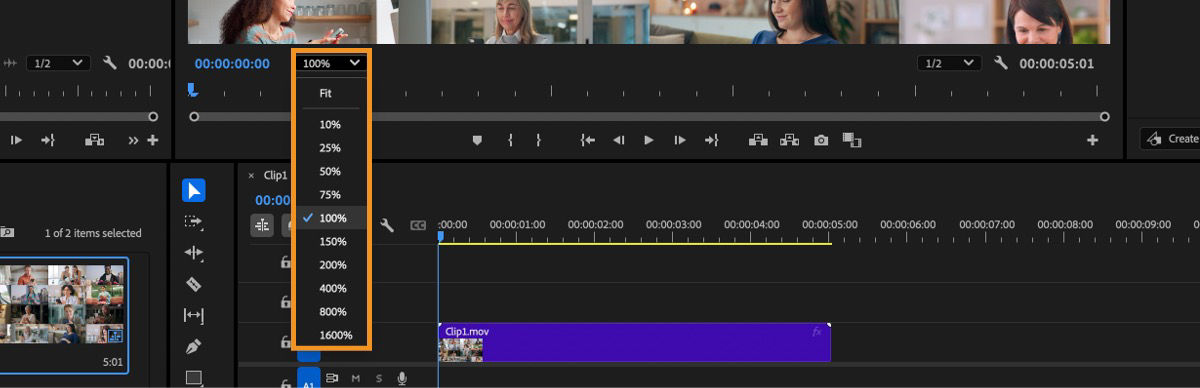Click the Lift button
Screen dimensions: 1200x388
(758, 140)
